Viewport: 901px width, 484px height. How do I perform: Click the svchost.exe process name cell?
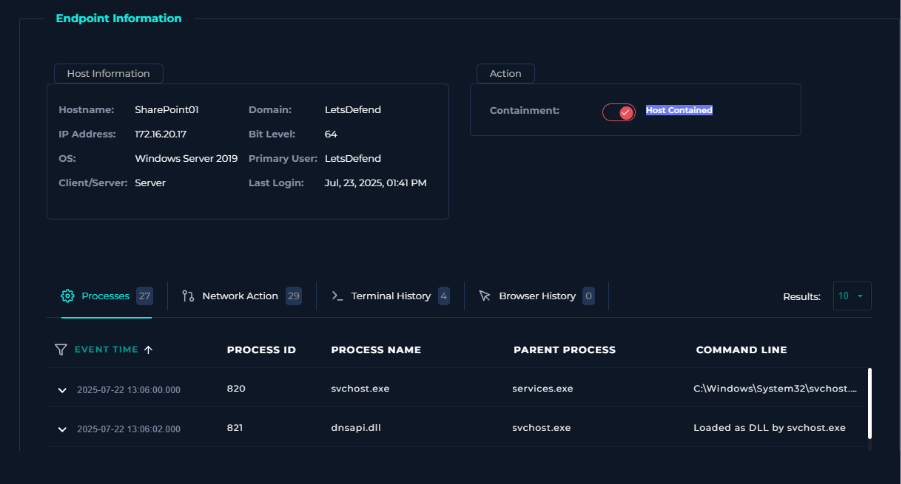coord(360,389)
